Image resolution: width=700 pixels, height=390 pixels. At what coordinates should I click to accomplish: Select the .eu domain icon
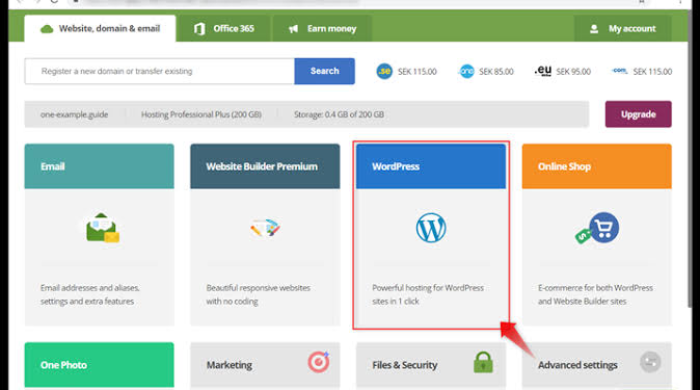pyautogui.click(x=543, y=71)
